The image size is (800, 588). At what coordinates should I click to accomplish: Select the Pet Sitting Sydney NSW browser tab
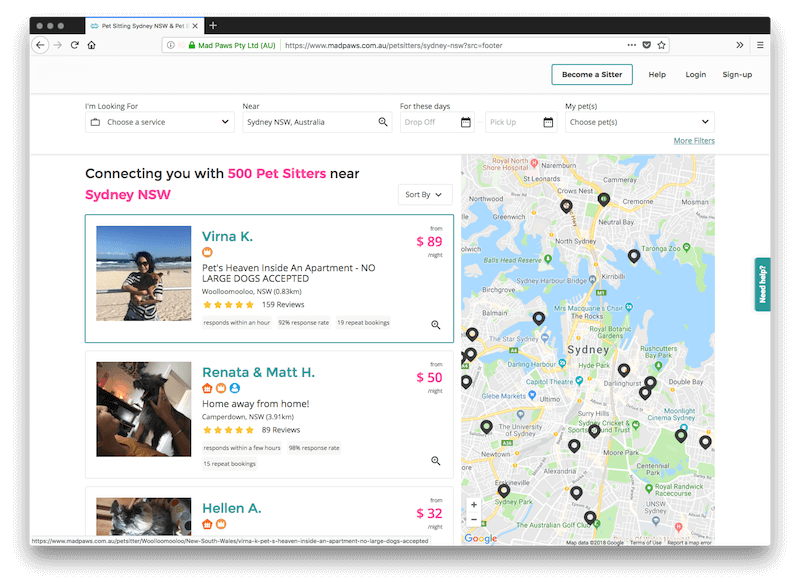pos(140,26)
